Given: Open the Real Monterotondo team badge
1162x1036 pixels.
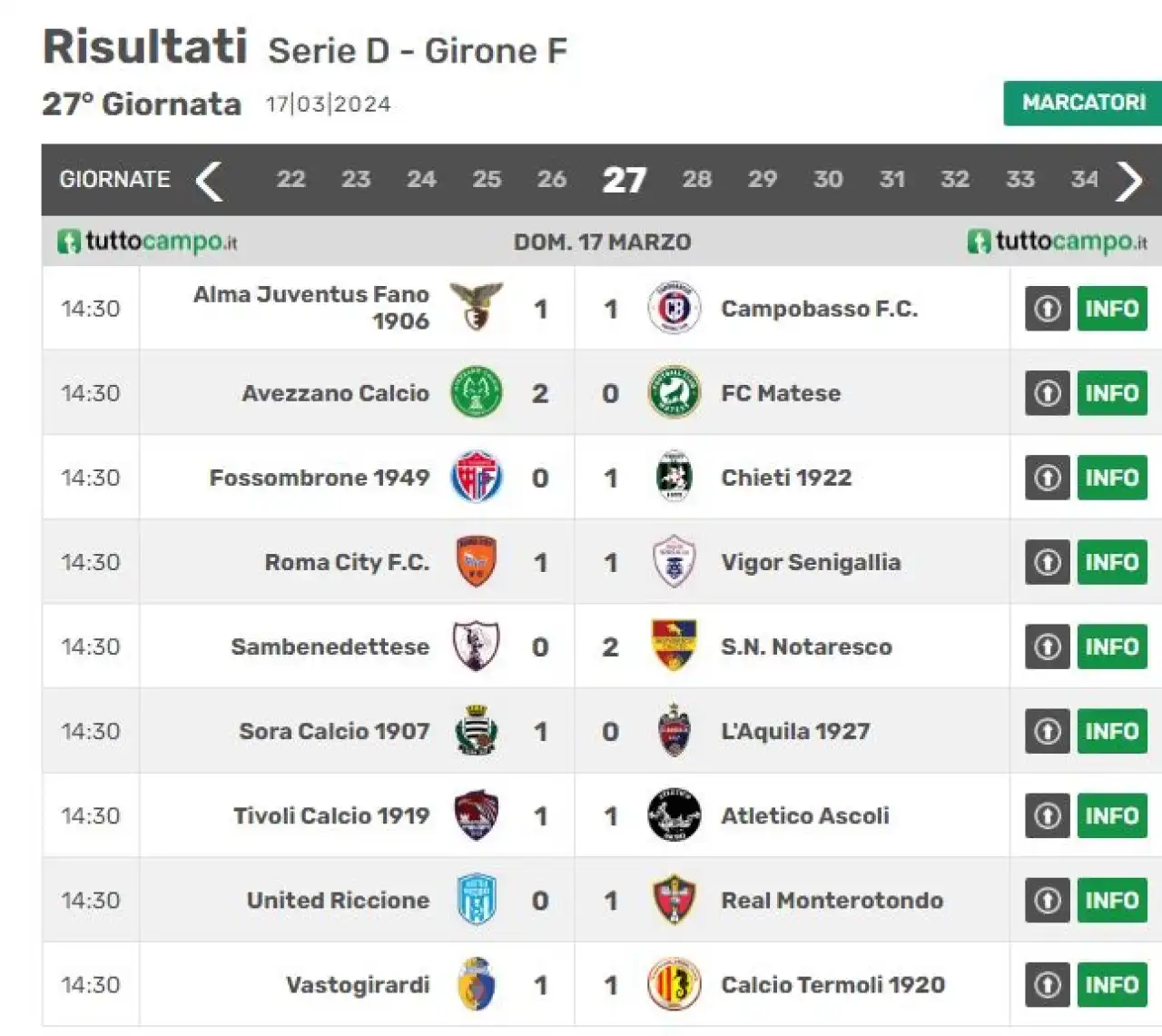Looking at the screenshot, I should pos(674,899).
